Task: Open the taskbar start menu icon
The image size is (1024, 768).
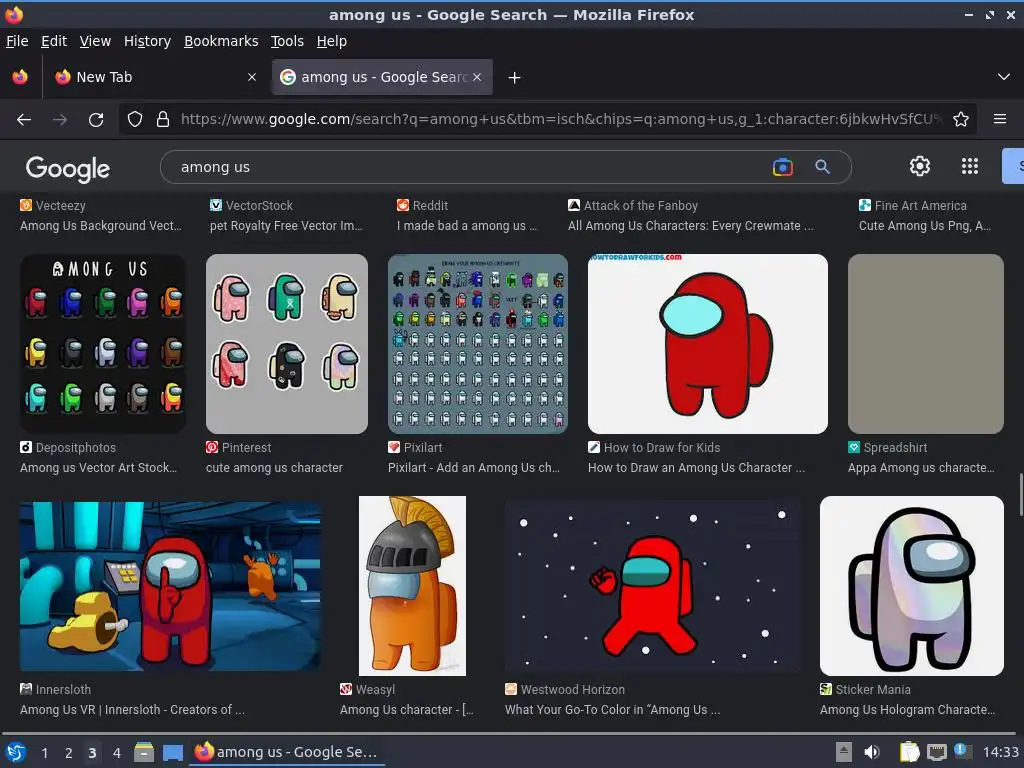Action: tap(16, 752)
